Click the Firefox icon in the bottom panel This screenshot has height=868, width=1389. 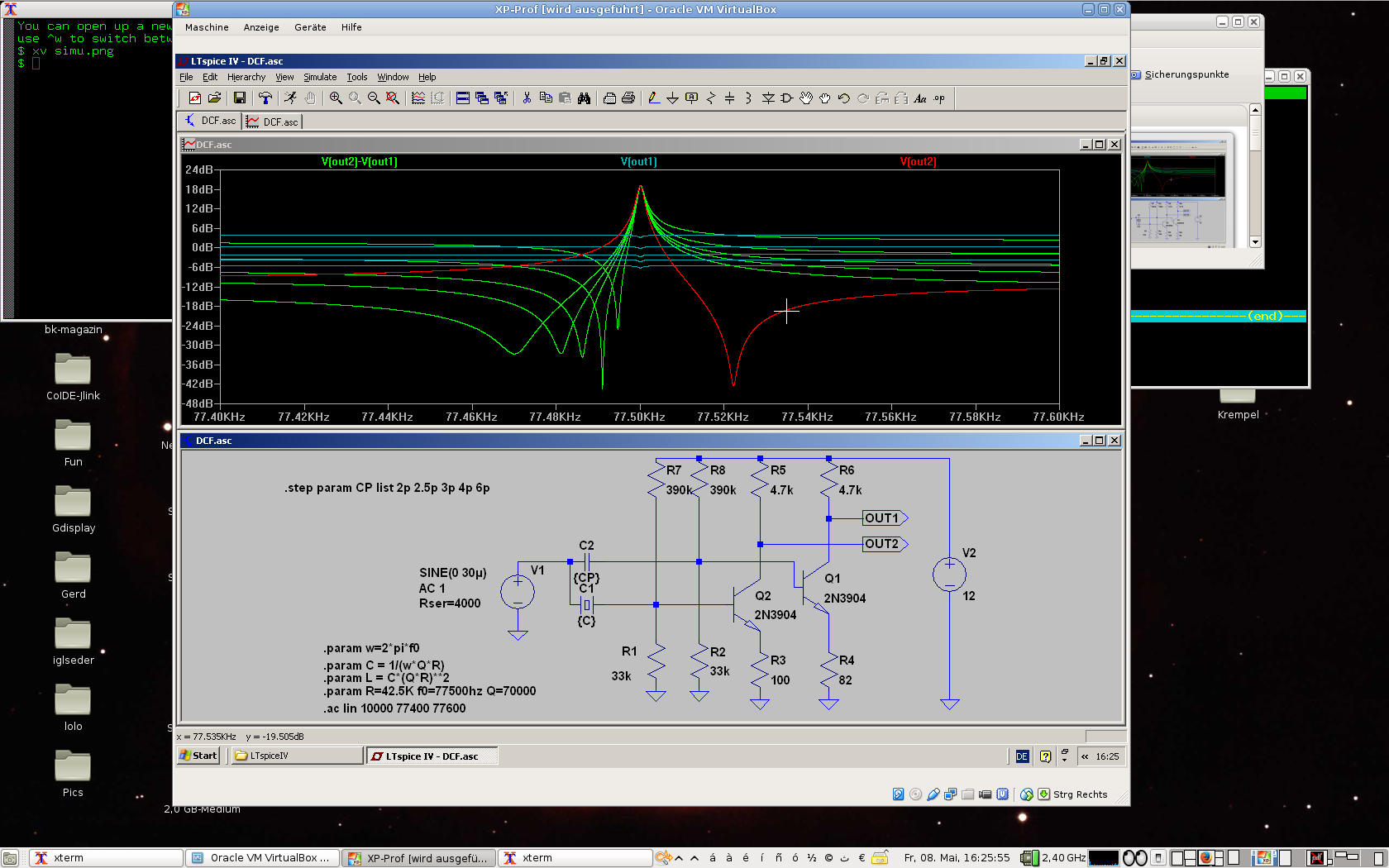[x=1207, y=858]
